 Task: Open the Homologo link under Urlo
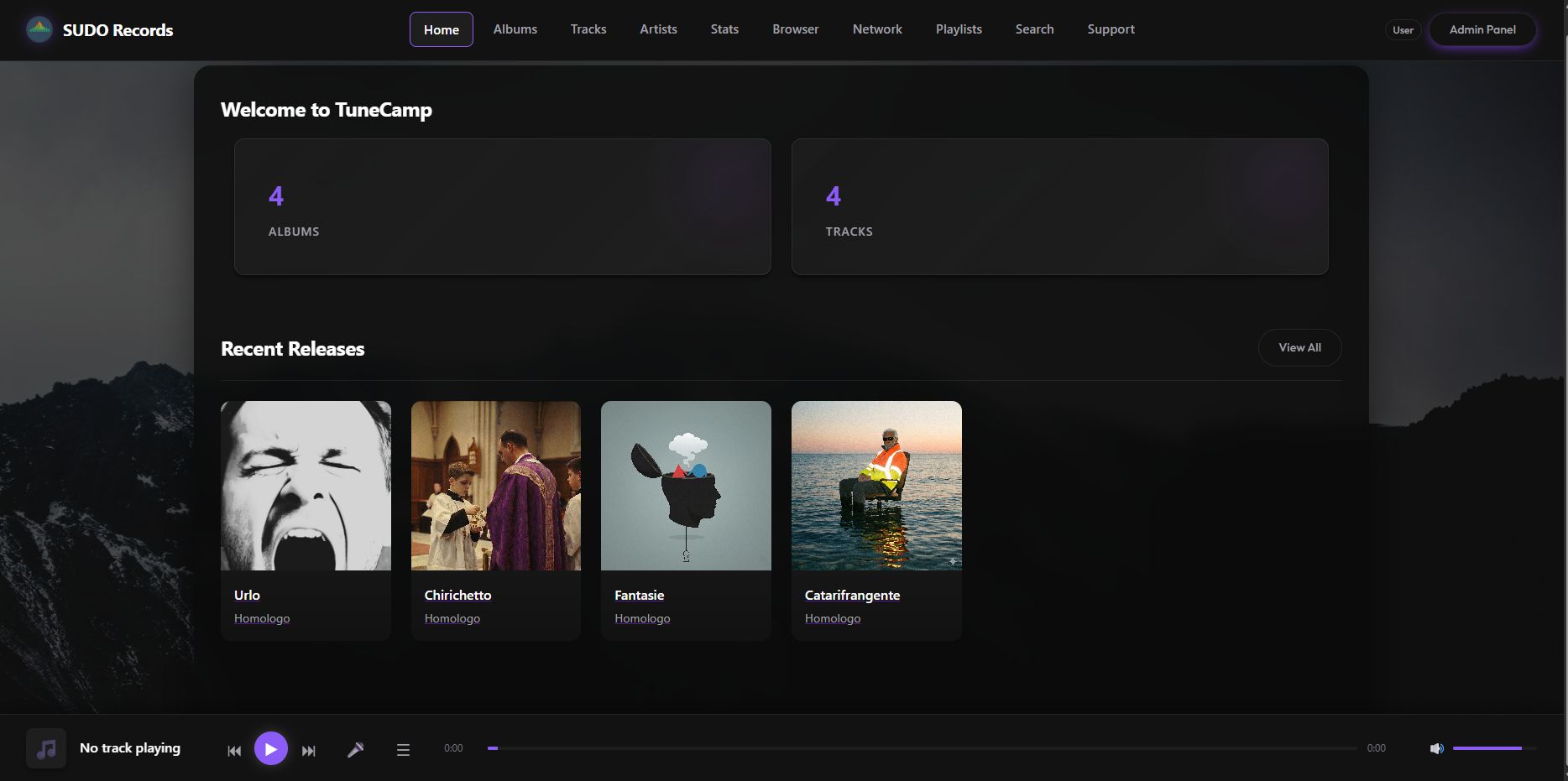coord(261,618)
